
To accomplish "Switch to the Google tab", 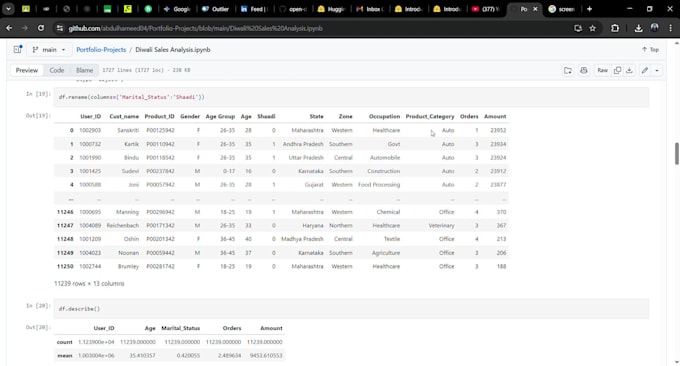I will (177, 9).
